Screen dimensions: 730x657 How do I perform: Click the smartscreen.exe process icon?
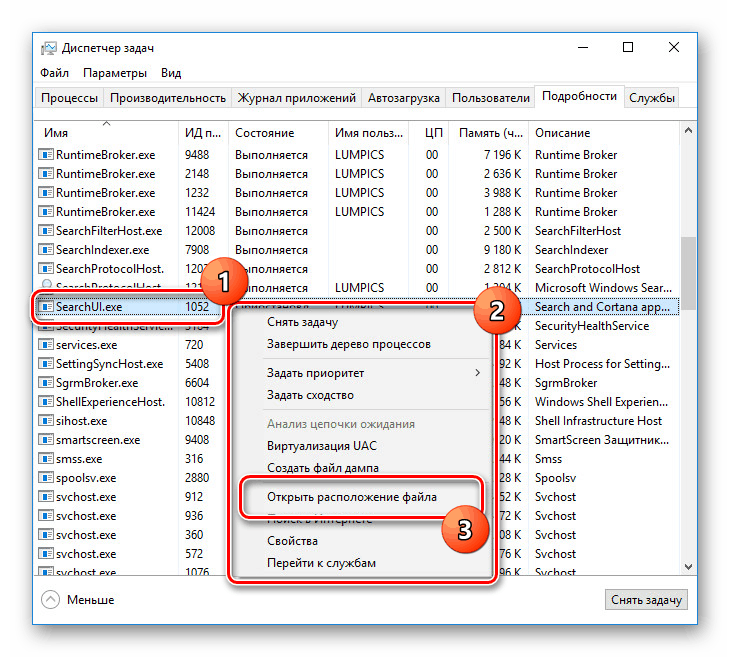click(x=46, y=440)
